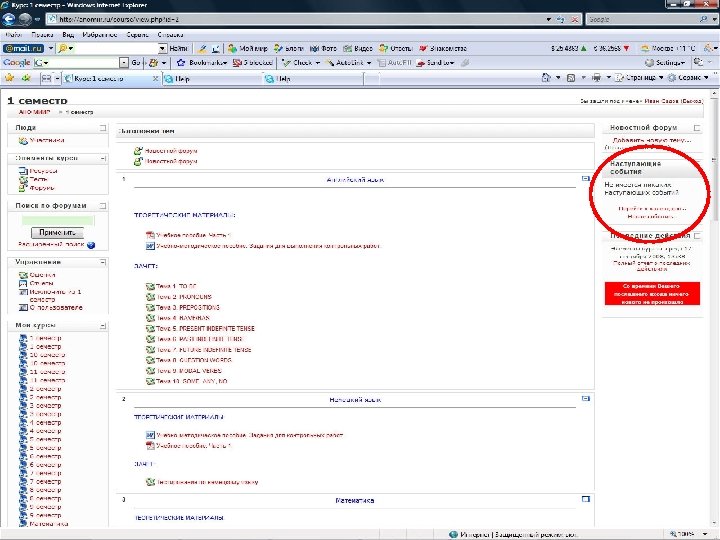
Task: Open the Ресурсы resources icon link
Action: tap(21, 171)
